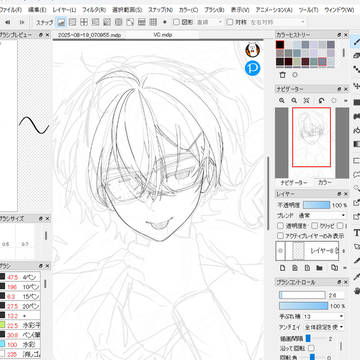Select the 4ペン brush
Viewport: 360px width, 360px height.
[20, 277]
